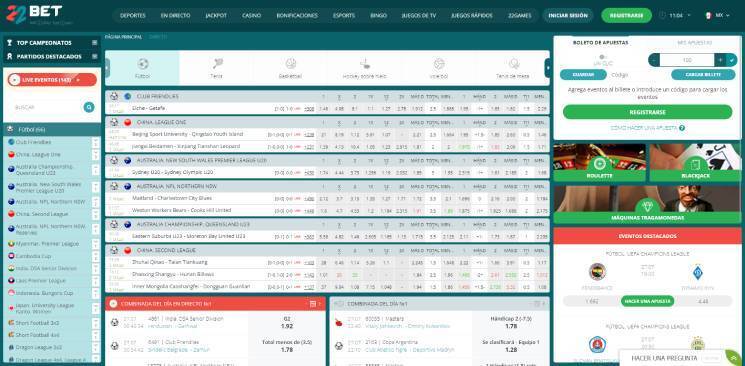Click the Buscar search field
The image size is (745, 366).
click(x=47, y=107)
